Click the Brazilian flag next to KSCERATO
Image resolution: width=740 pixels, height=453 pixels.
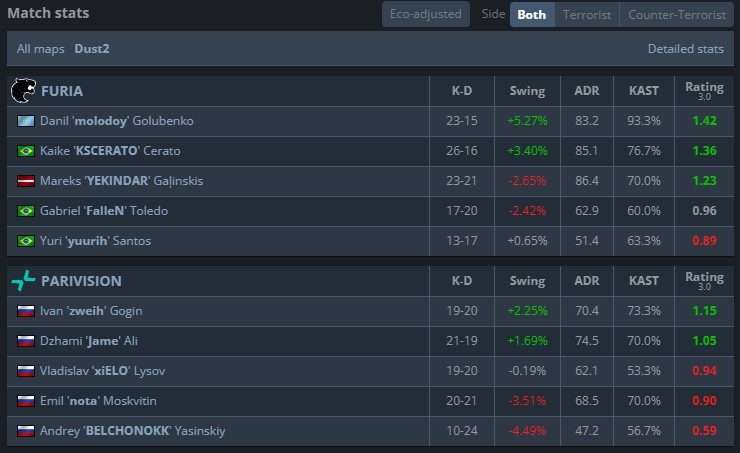click(x=26, y=151)
